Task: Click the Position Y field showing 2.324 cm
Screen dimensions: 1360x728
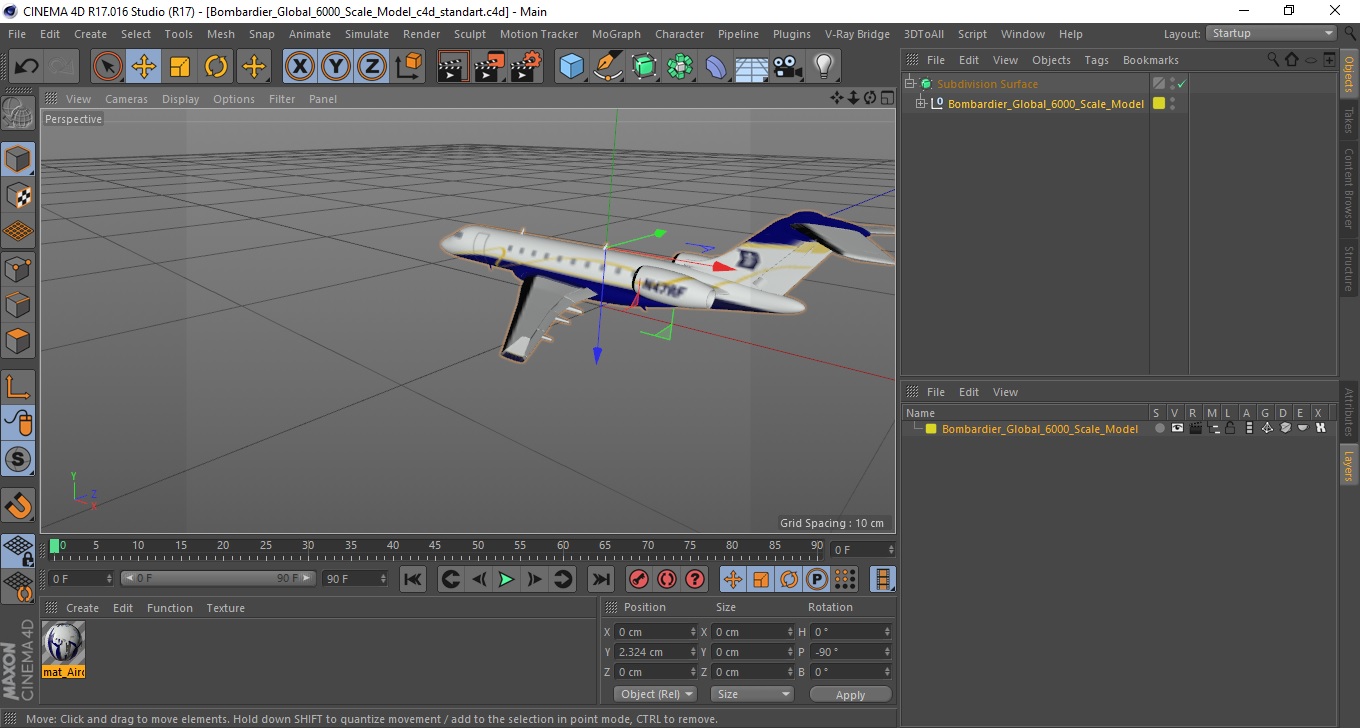Action: 655,652
